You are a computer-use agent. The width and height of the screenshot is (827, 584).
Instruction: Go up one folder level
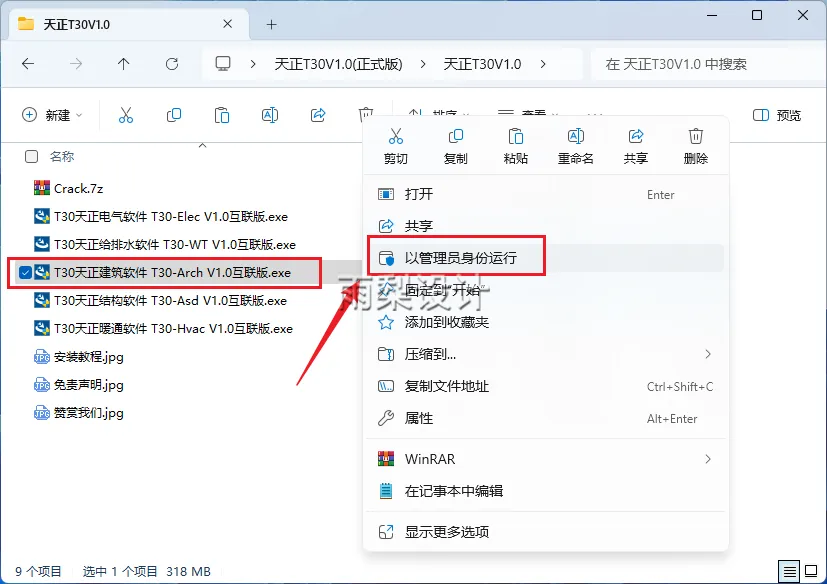pyautogui.click(x=123, y=64)
